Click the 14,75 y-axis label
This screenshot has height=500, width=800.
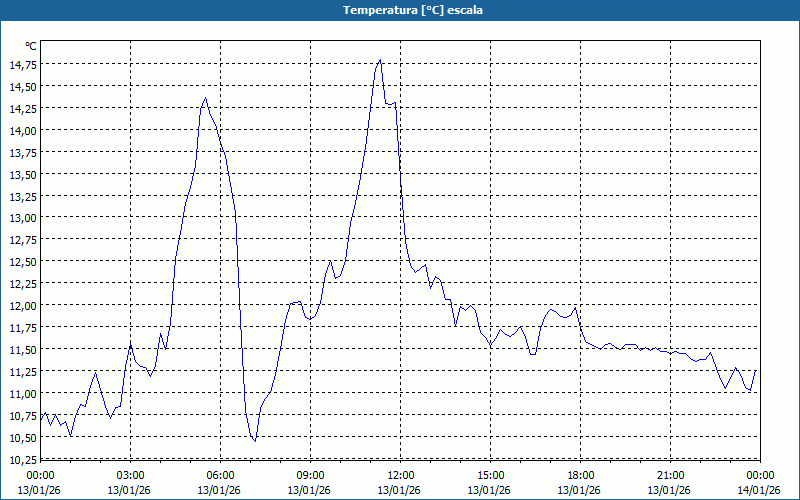tap(22, 65)
